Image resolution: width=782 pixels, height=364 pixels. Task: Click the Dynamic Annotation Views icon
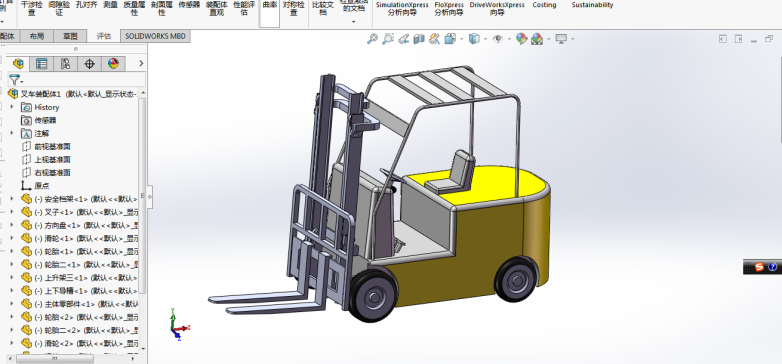tap(434, 38)
